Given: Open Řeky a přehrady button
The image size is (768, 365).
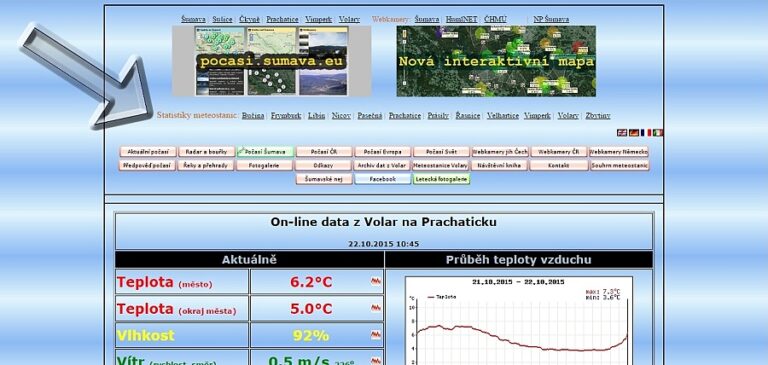Looking at the screenshot, I should tap(206, 166).
